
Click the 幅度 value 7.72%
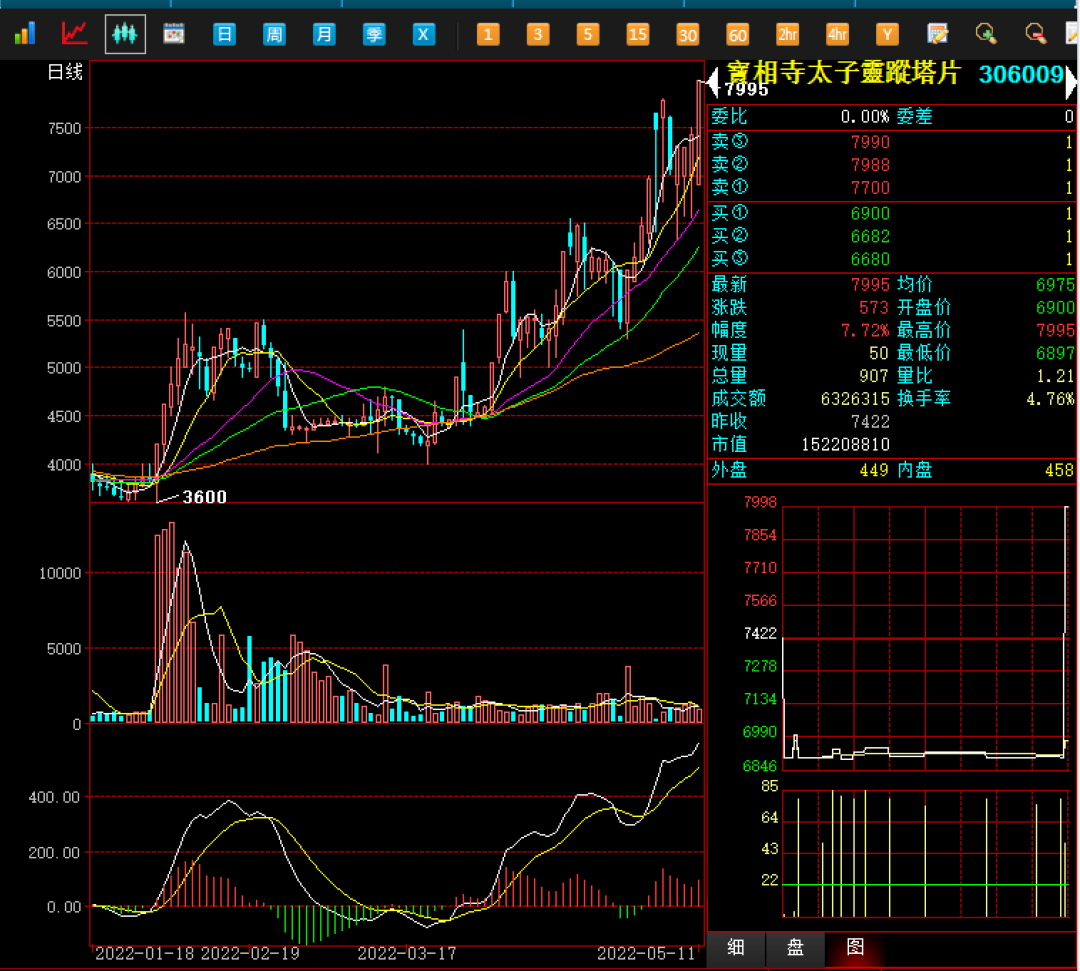click(864, 331)
